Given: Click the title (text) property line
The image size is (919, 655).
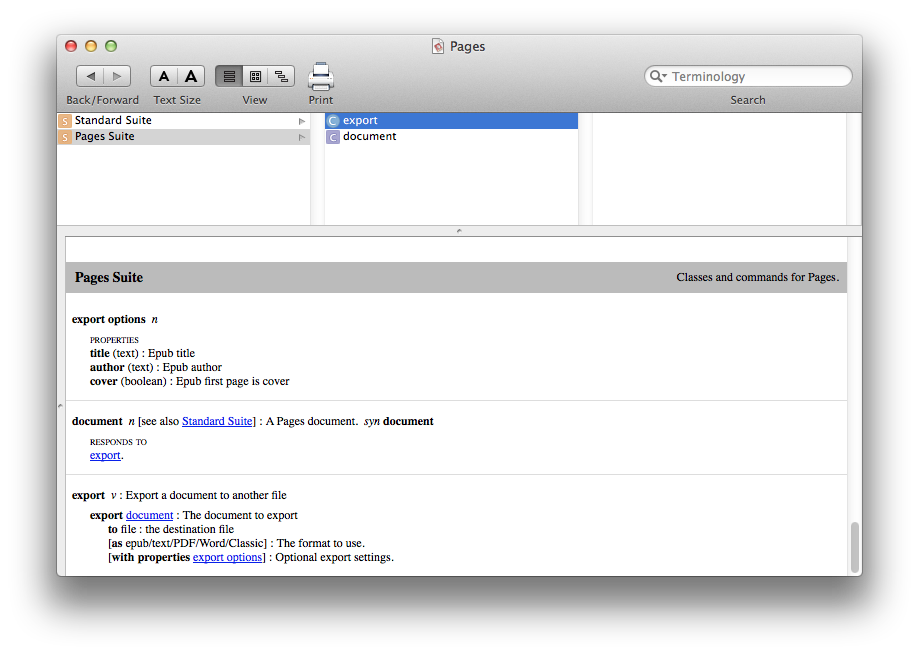Looking at the screenshot, I should pyautogui.click(x=142, y=353).
